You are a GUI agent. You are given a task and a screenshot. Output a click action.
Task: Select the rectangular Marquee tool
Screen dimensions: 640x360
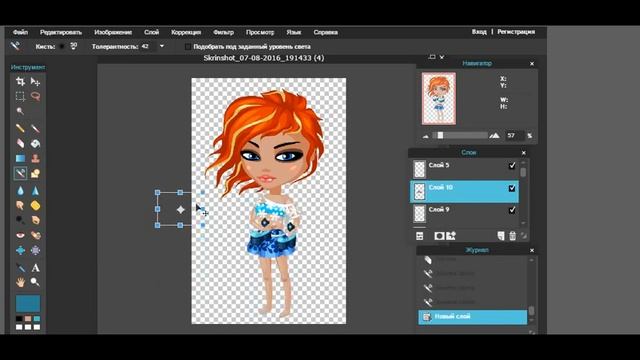[x=20, y=96]
